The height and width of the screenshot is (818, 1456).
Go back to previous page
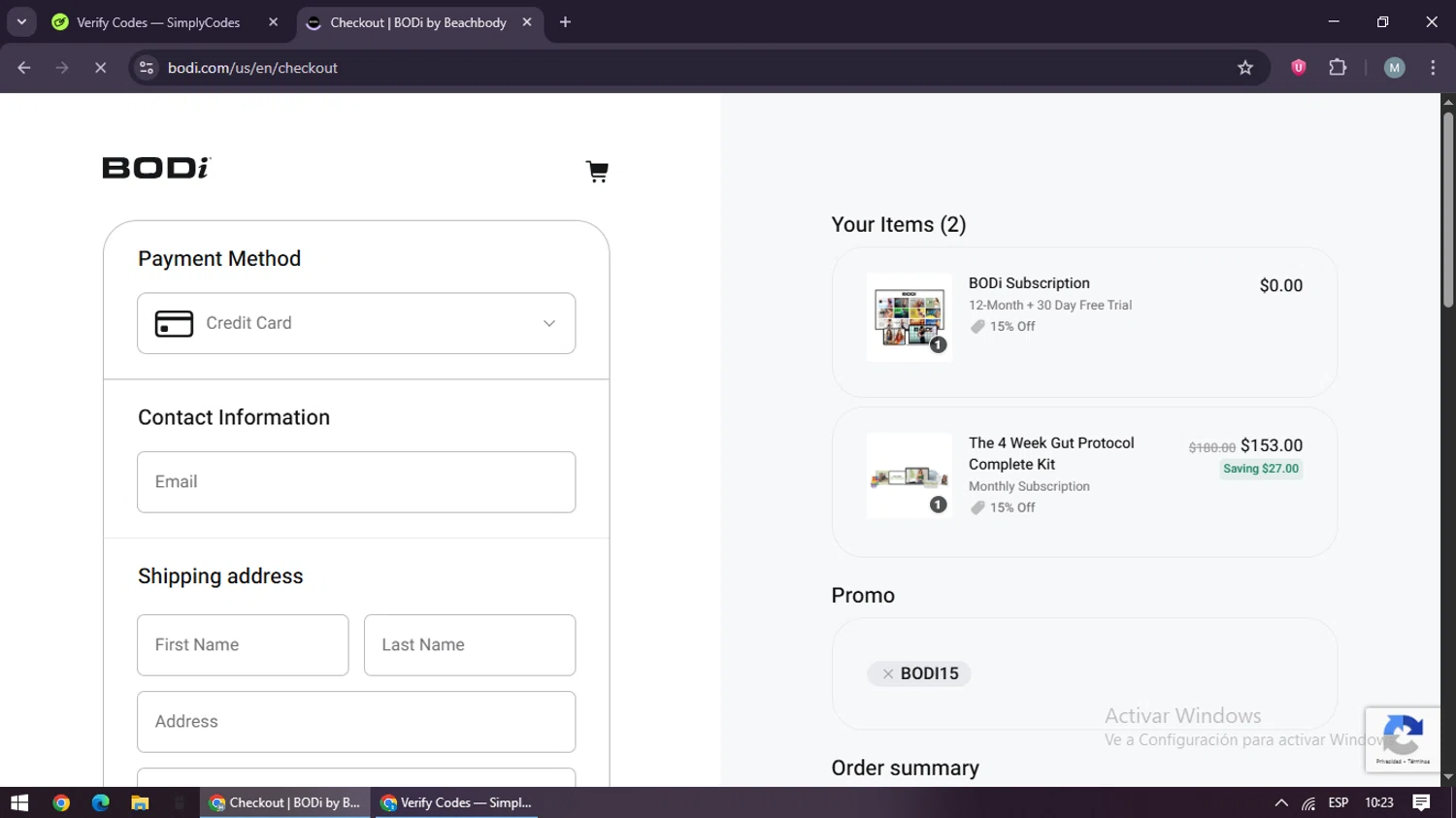[x=24, y=68]
